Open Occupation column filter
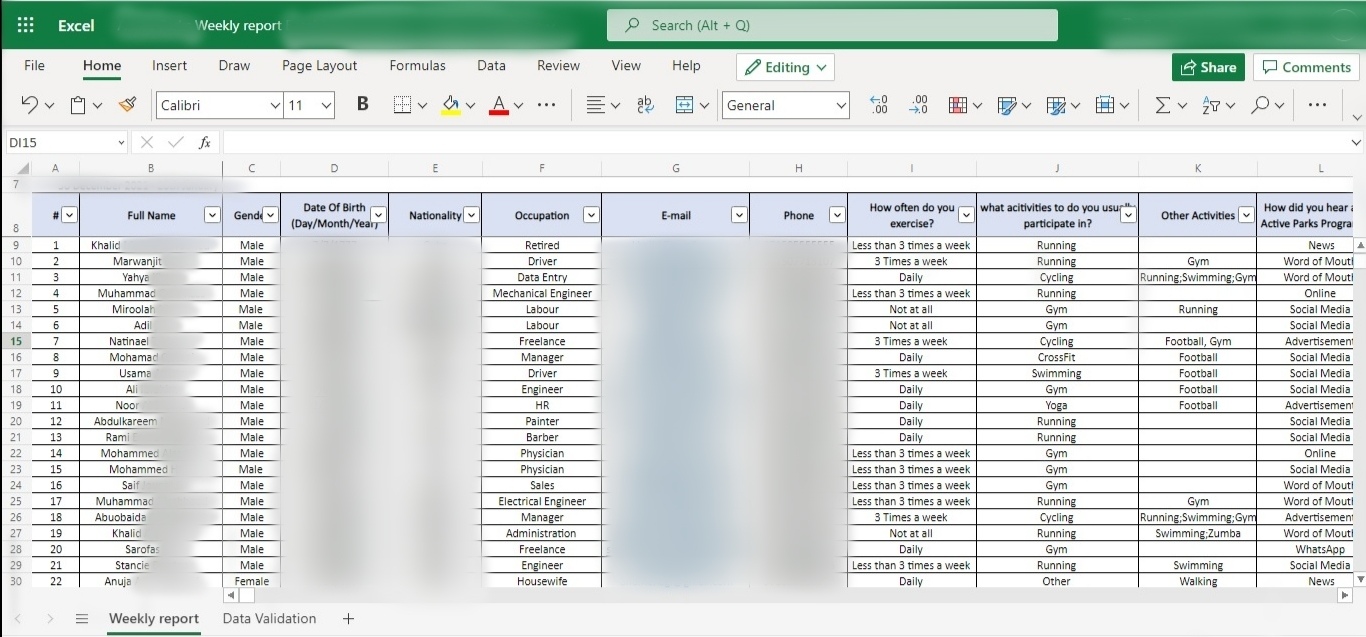1366x637 pixels. coord(591,215)
